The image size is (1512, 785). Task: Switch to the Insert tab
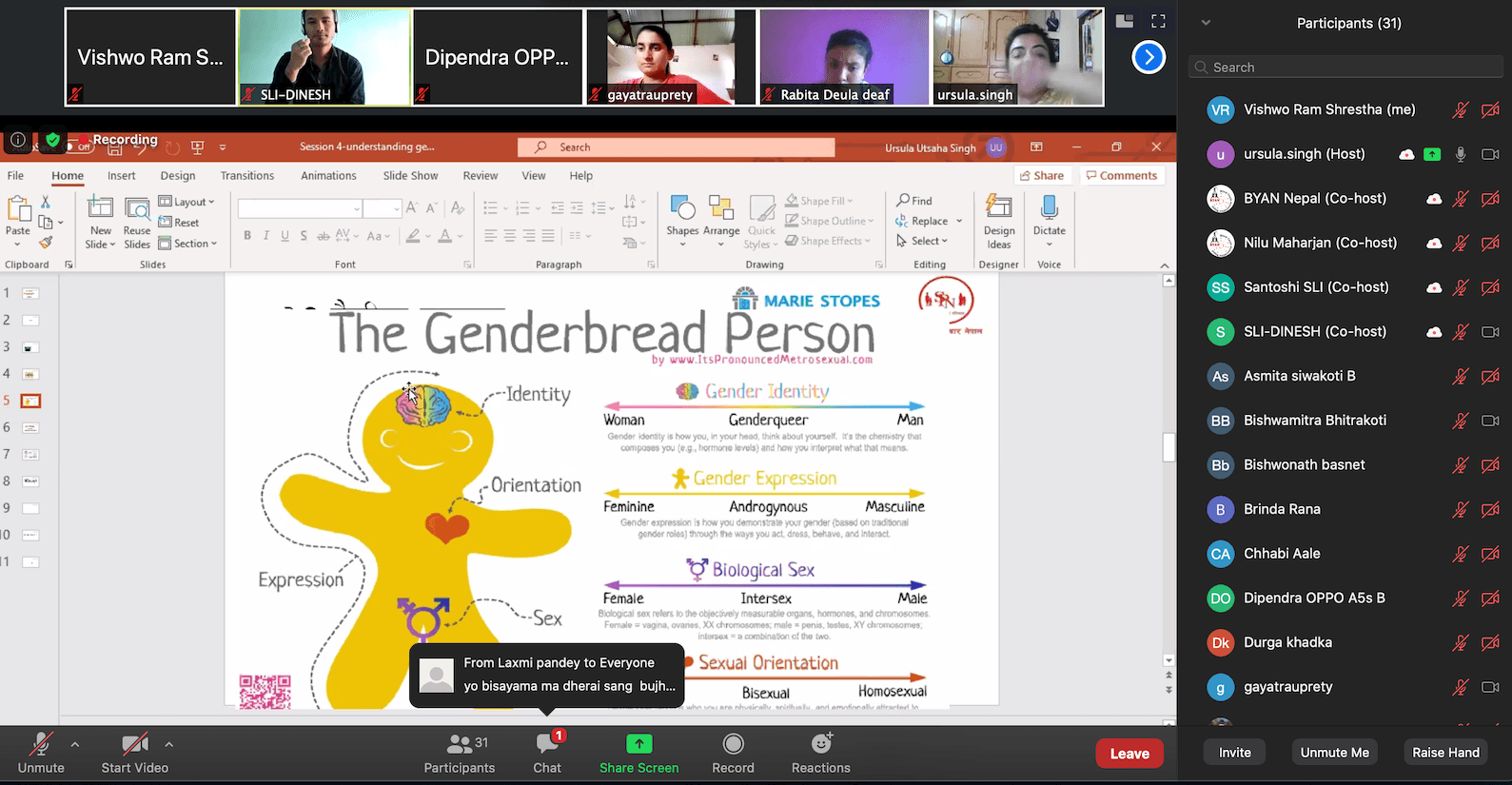coord(121,175)
